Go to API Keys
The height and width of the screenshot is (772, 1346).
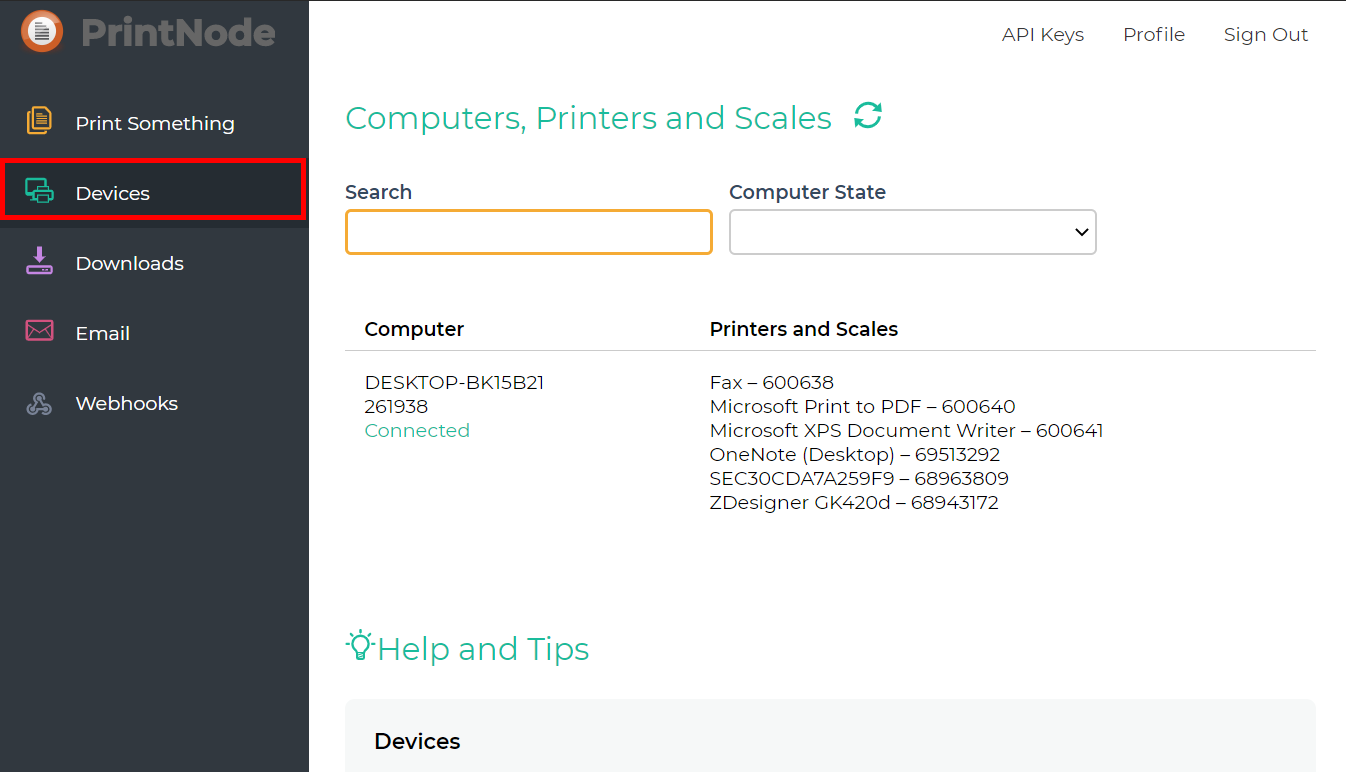click(1042, 34)
